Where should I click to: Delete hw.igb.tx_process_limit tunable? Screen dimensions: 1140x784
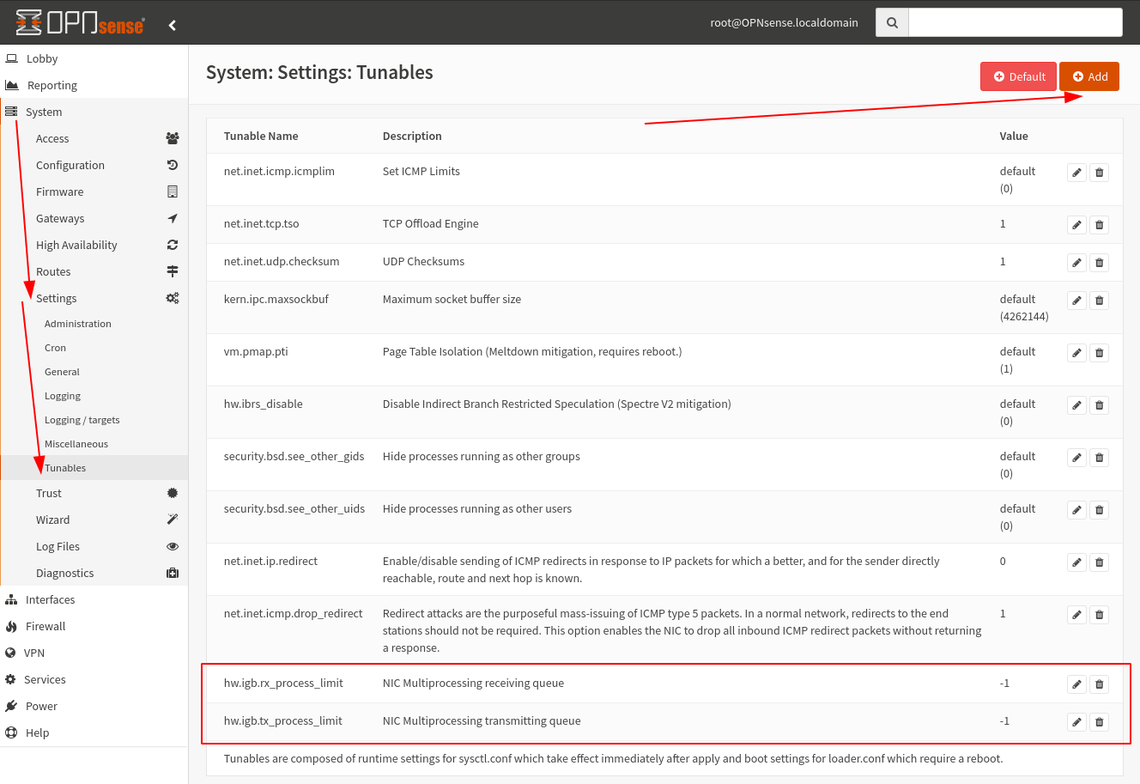pyautogui.click(x=1099, y=722)
